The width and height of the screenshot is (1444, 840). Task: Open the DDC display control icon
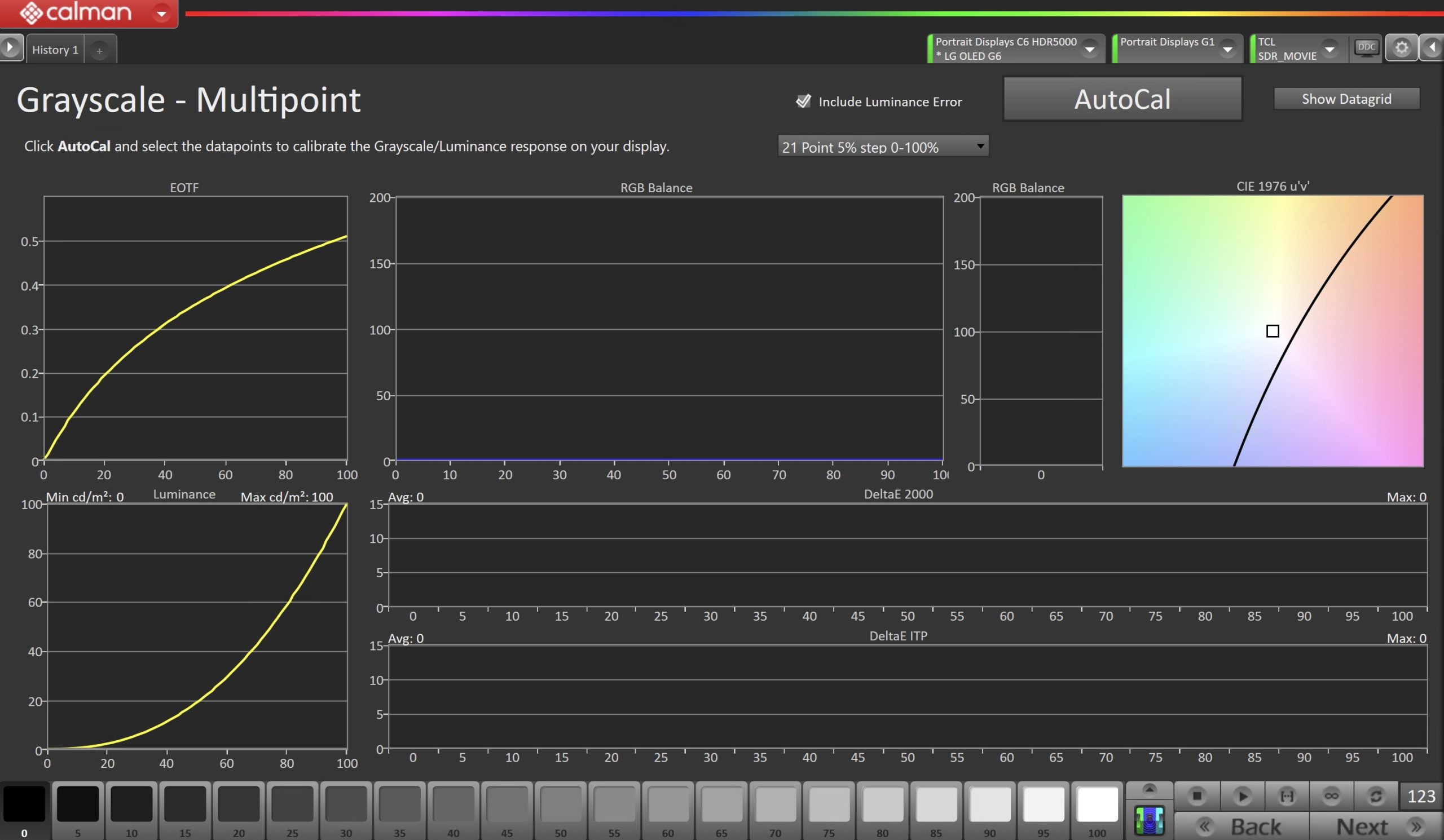pos(1366,47)
